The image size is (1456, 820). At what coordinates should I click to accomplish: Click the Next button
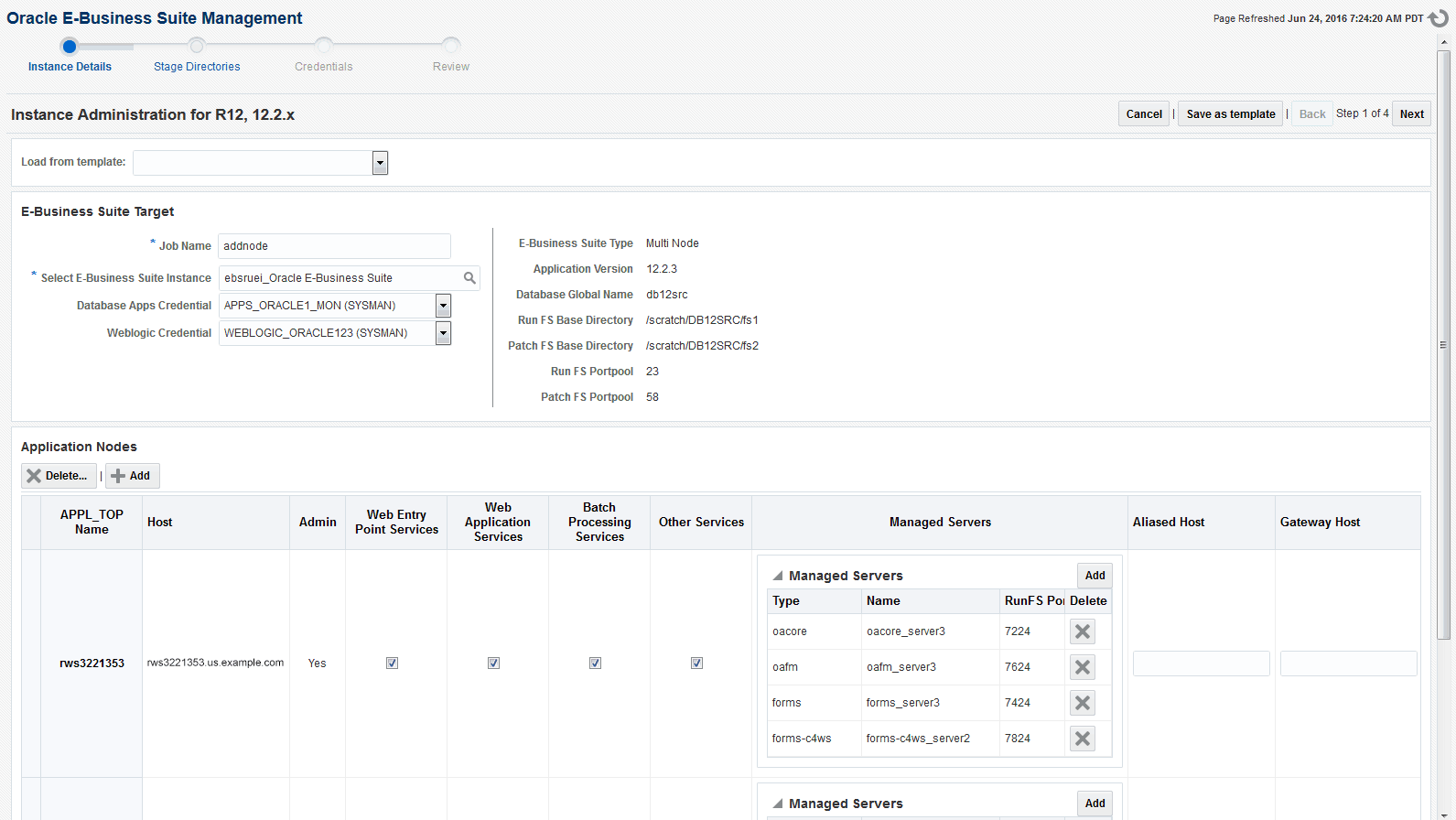[1411, 113]
